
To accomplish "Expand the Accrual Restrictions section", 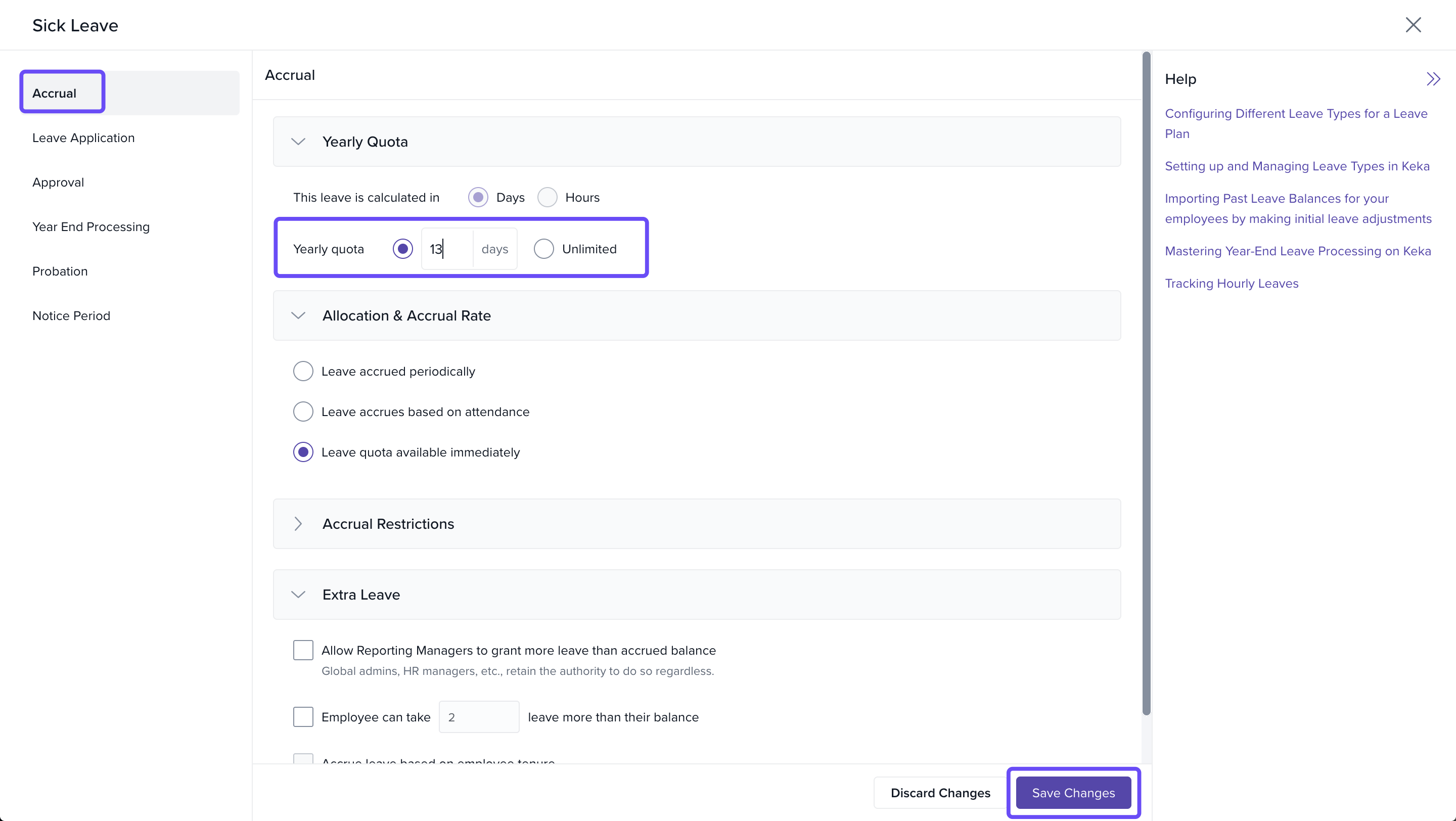I will click(x=298, y=524).
